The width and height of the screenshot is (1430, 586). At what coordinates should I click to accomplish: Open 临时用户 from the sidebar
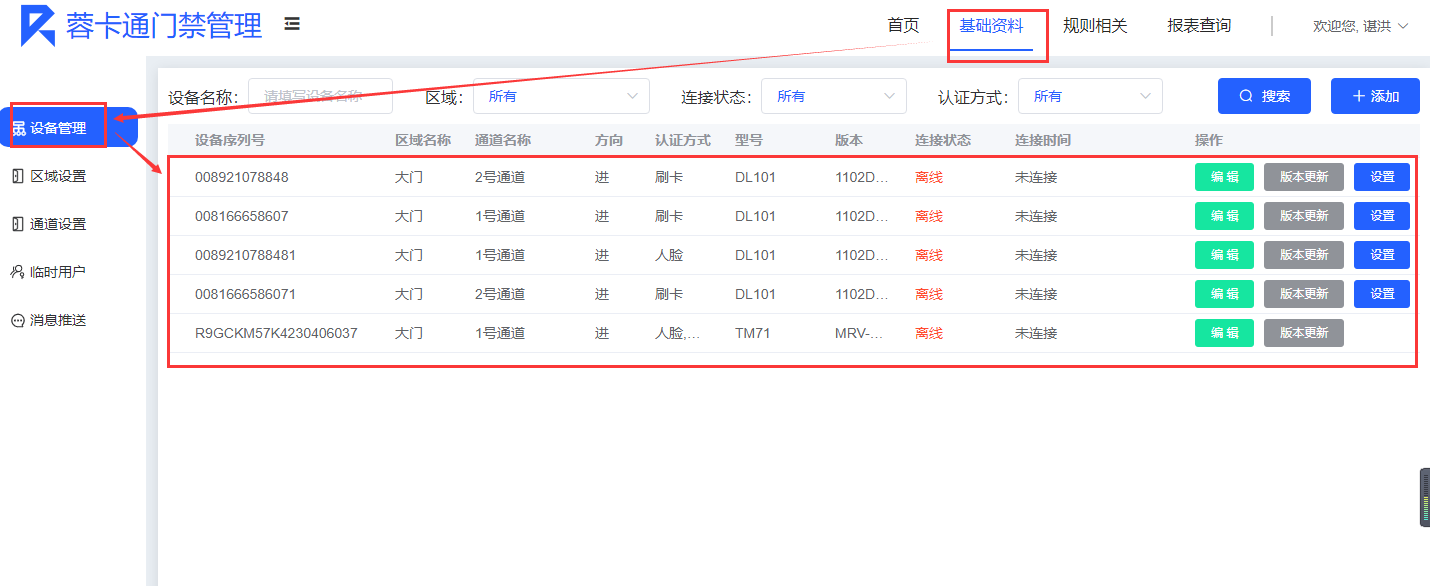pyautogui.click(x=57, y=272)
